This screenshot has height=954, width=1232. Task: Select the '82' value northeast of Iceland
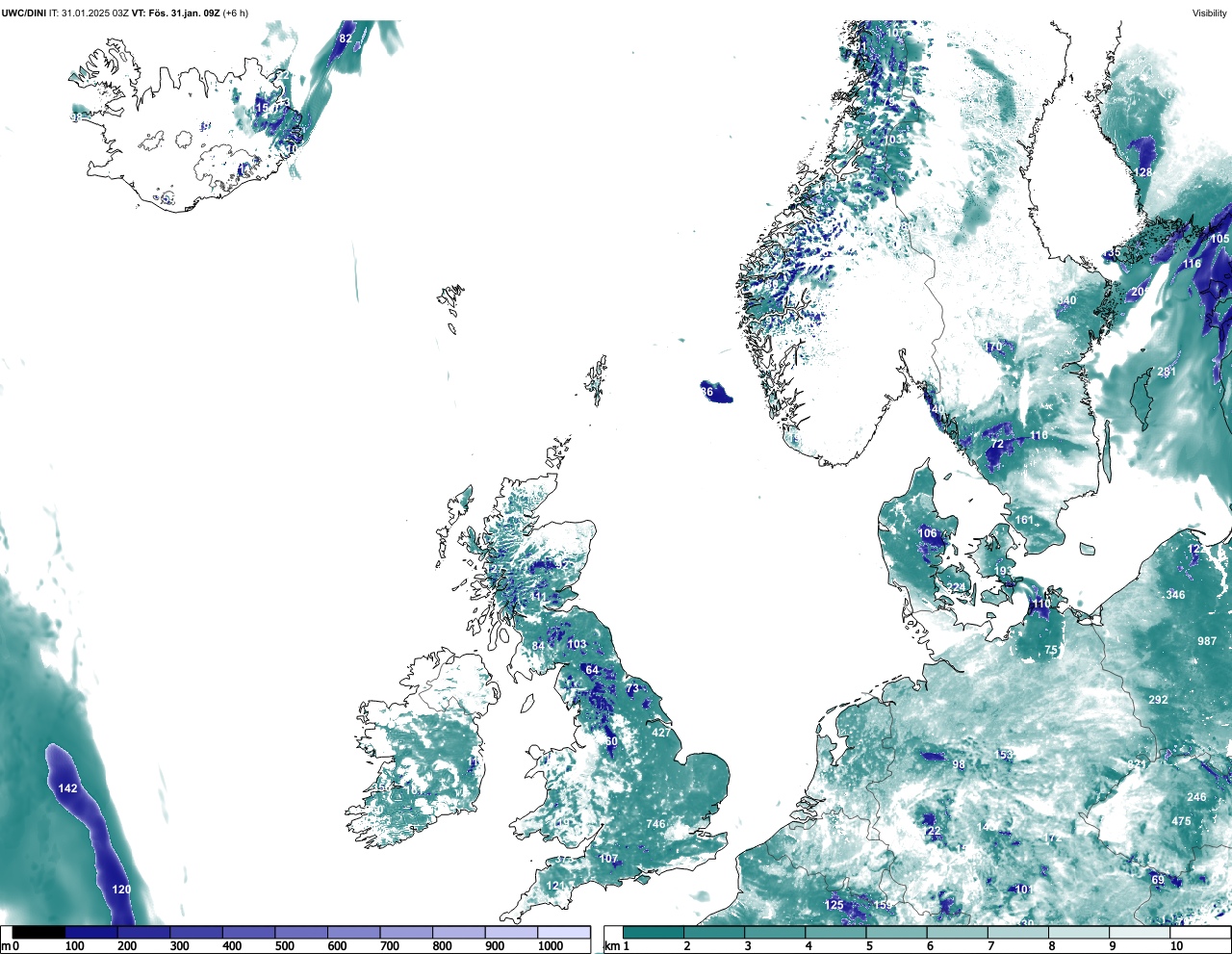click(346, 39)
